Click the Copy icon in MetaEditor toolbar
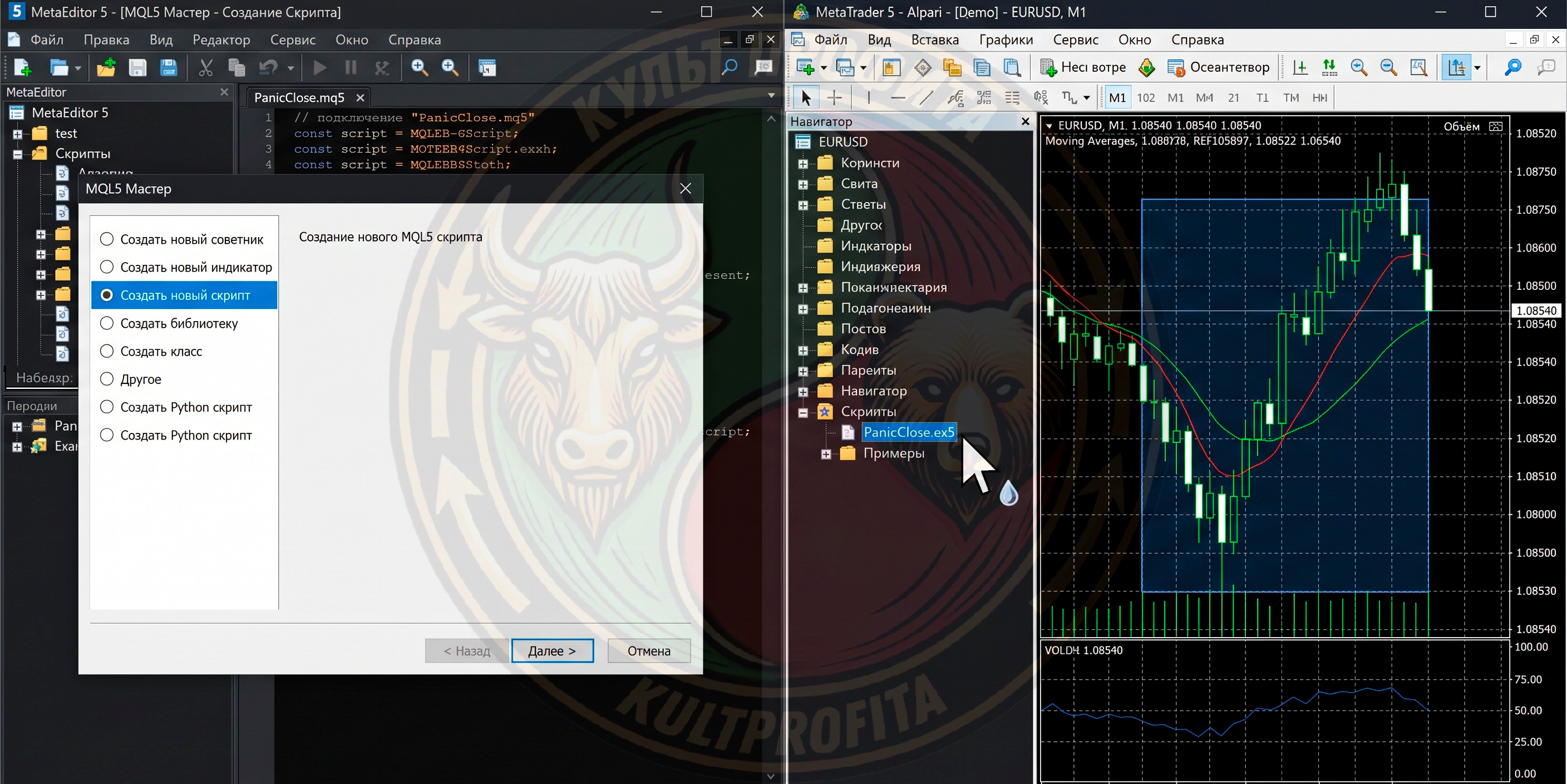The width and height of the screenshot is (1567, 784). pyautogui.click(x=236, y=67)
